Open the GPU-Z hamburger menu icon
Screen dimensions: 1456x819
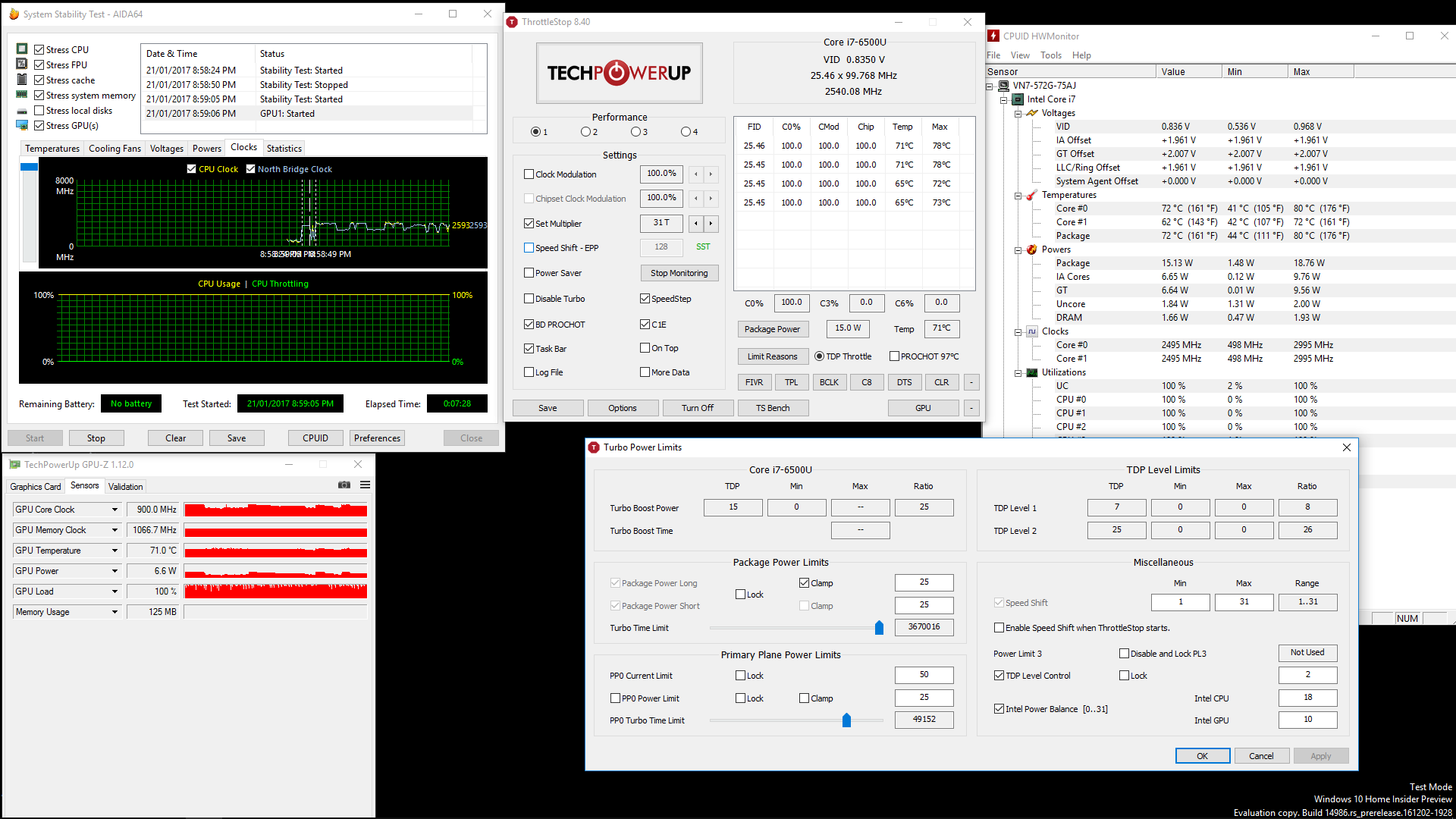(x=365, y=485)
